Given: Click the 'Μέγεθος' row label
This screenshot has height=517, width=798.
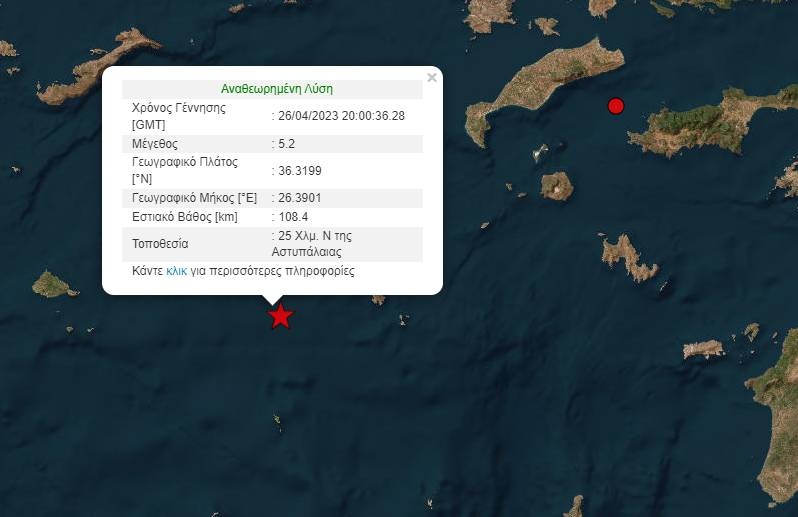Looking at the screenshot, I should click(x=155, y=144).
